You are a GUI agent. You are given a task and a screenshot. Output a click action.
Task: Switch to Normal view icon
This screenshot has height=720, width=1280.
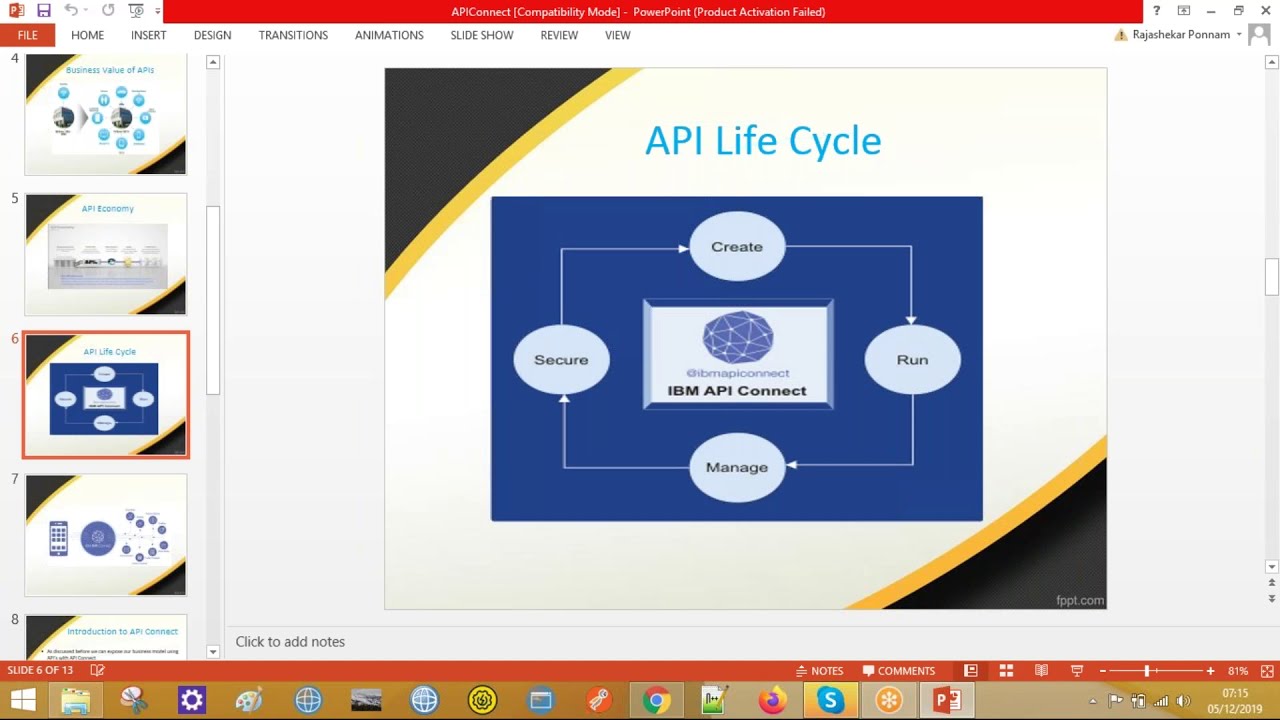(x=970, y=671)
